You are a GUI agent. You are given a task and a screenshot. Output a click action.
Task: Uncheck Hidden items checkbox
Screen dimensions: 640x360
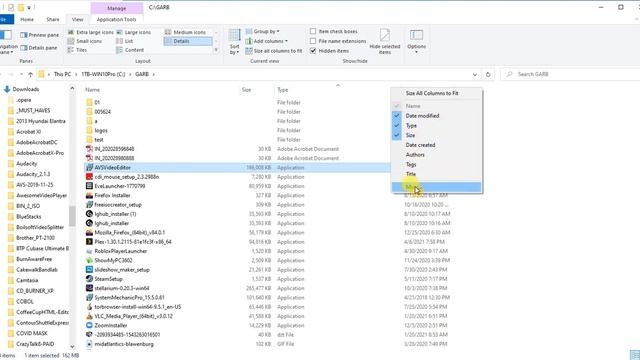coord(313,51)
